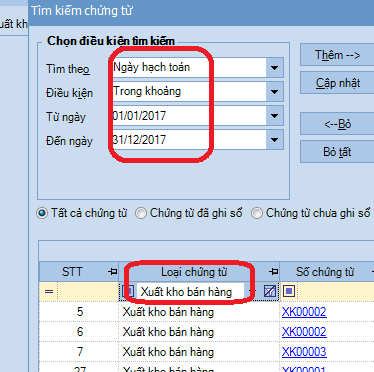Screen dimensions: 374x372
Task: Click the '<--Bỏ' button
Action: coord(337,124)
